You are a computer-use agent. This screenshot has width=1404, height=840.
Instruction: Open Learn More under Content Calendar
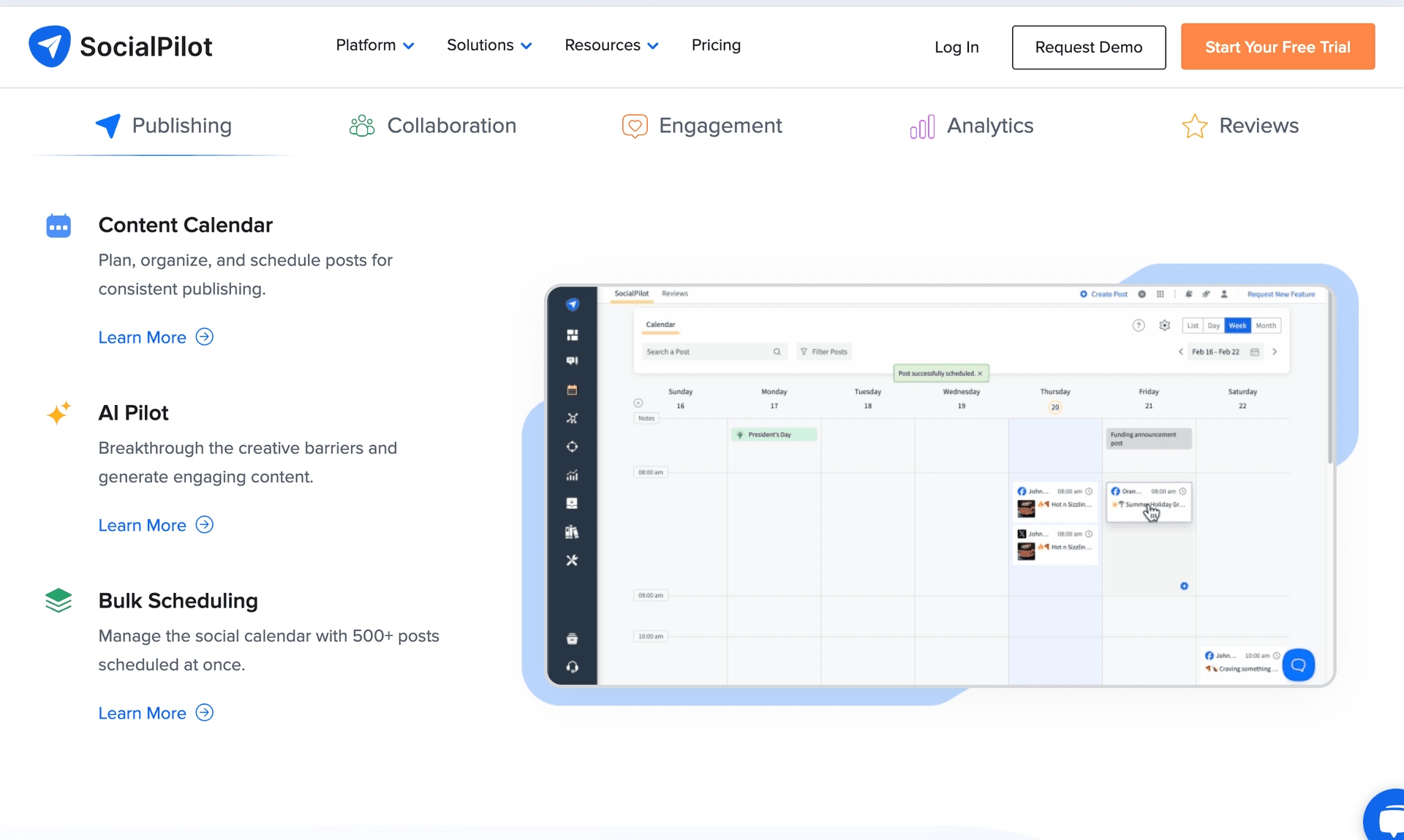(156, 337)
